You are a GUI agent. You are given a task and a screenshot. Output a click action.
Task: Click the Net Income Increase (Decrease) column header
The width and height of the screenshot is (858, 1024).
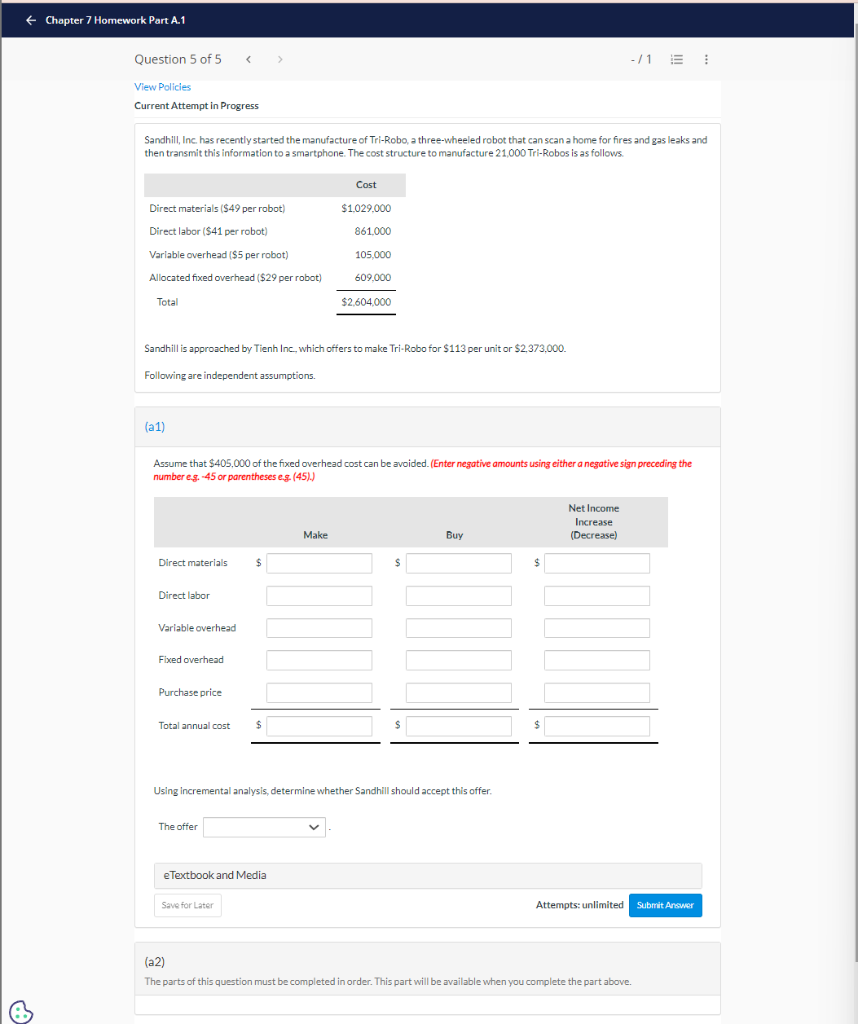(x=594, y=522)
